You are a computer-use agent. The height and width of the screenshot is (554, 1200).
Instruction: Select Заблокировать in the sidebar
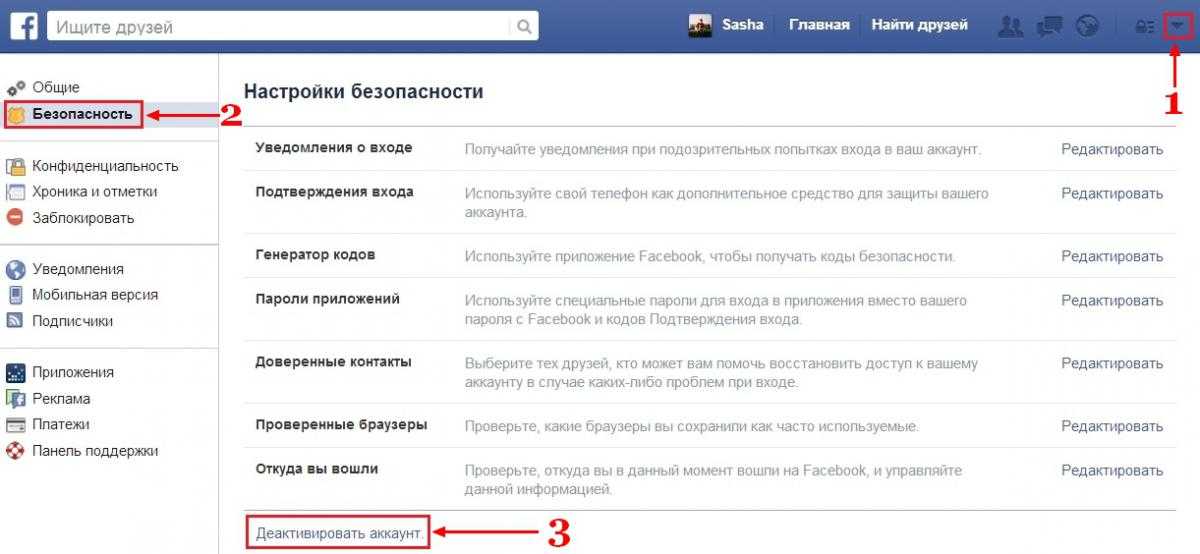click(x=82, y=218)
